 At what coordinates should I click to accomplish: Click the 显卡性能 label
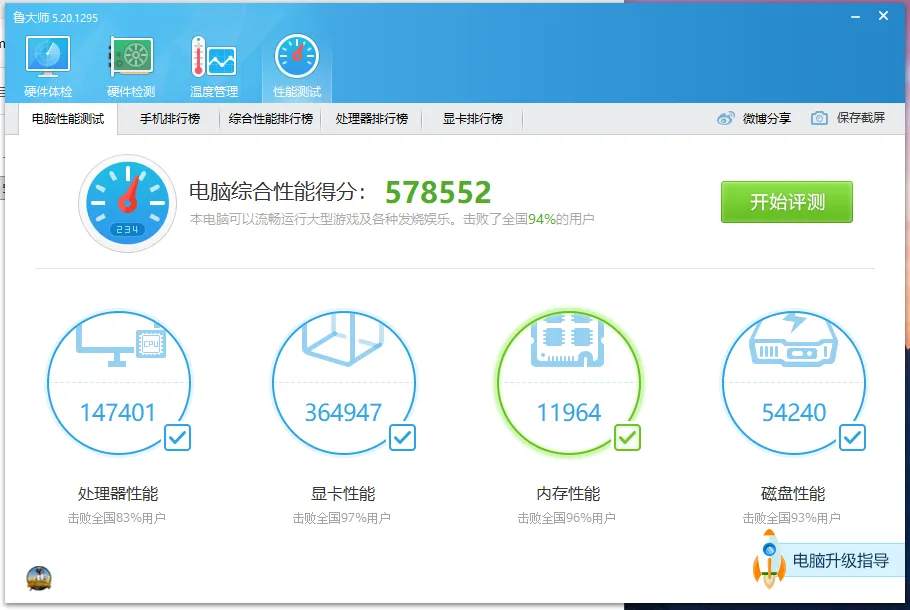coord(343,494)
